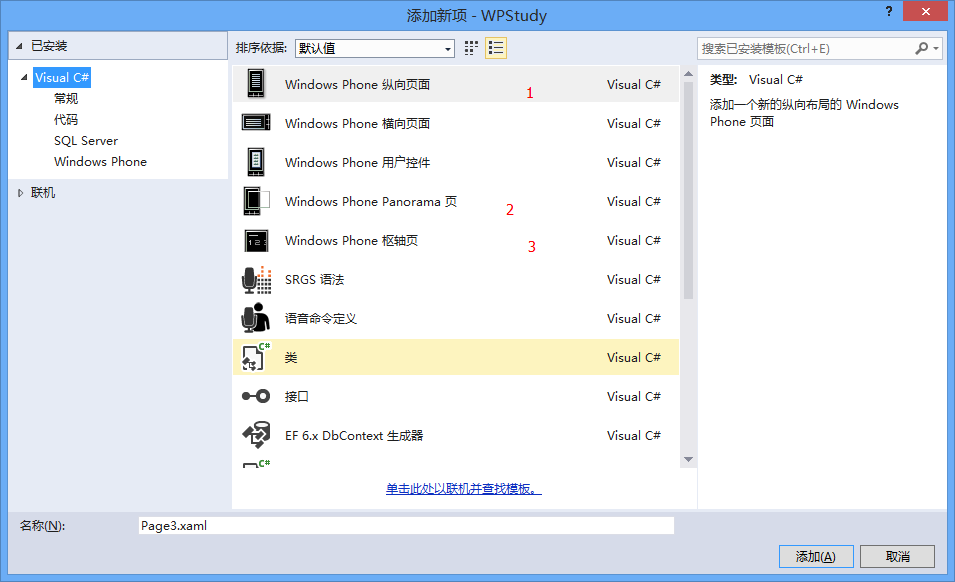Select the 接口 item text
Image resolution: width=955 pixels, height=582 pixels.
click(297, 396)
